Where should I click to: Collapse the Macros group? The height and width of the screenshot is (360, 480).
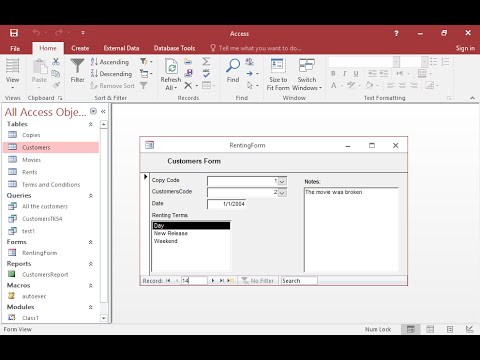point(90,285)
